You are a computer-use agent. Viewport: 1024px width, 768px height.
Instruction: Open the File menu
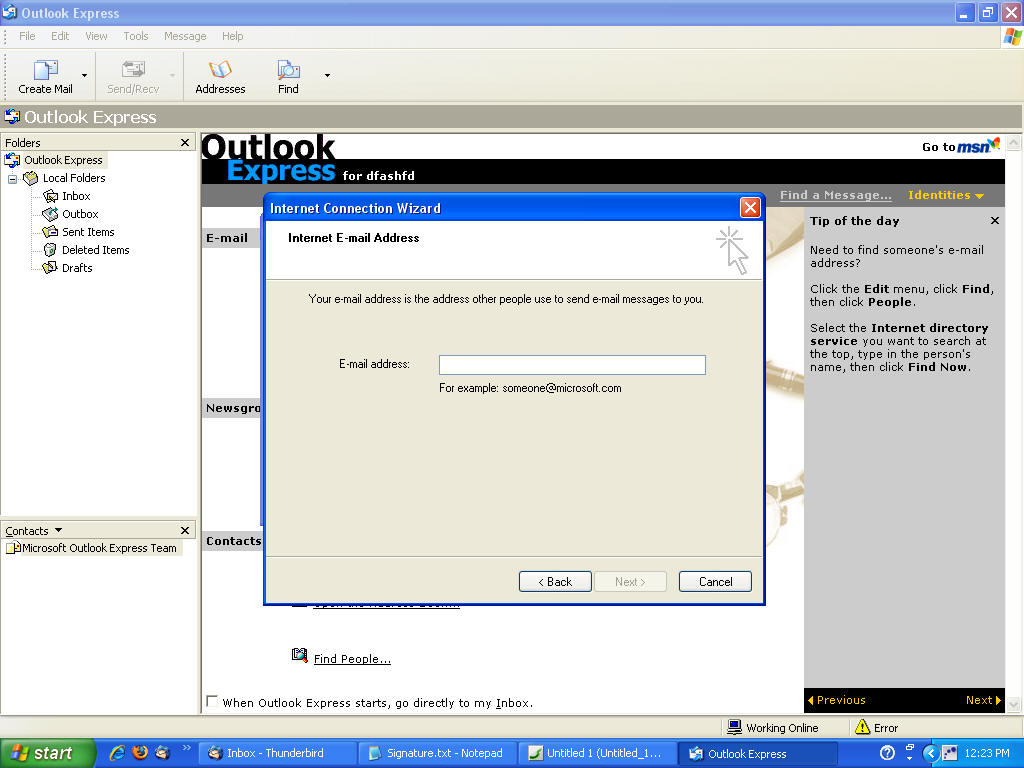coord(27,36)
